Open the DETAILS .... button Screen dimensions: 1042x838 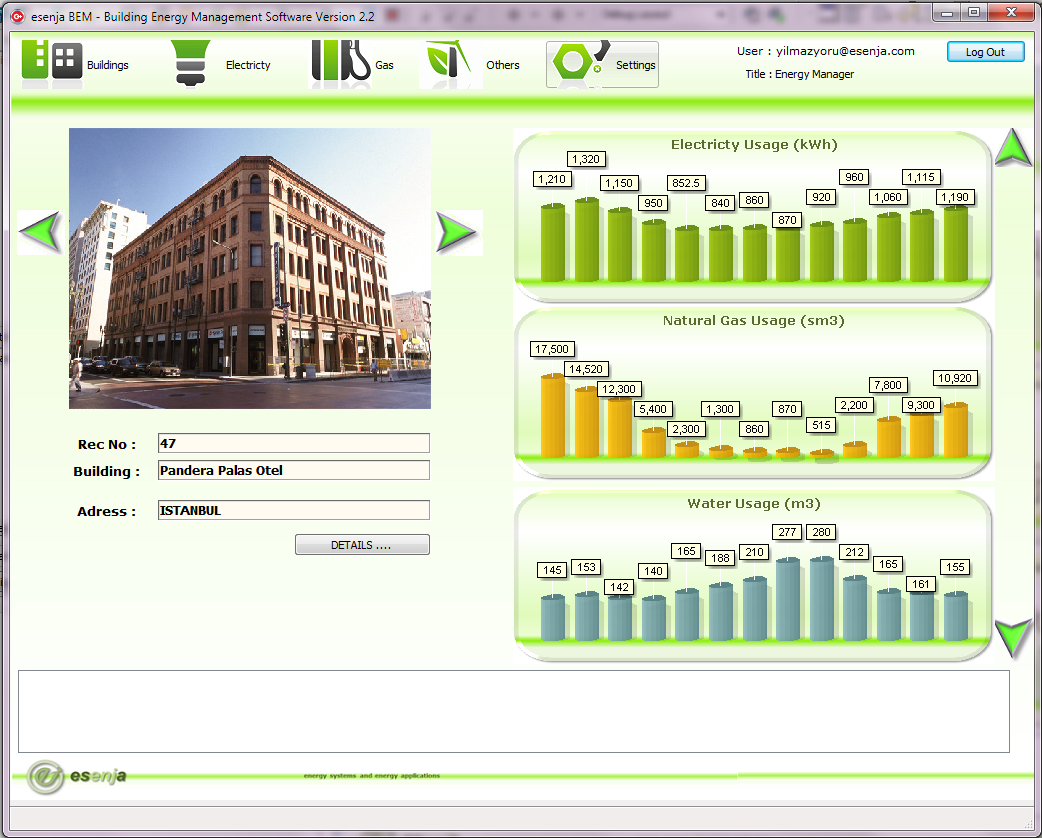tap(362, 545)
